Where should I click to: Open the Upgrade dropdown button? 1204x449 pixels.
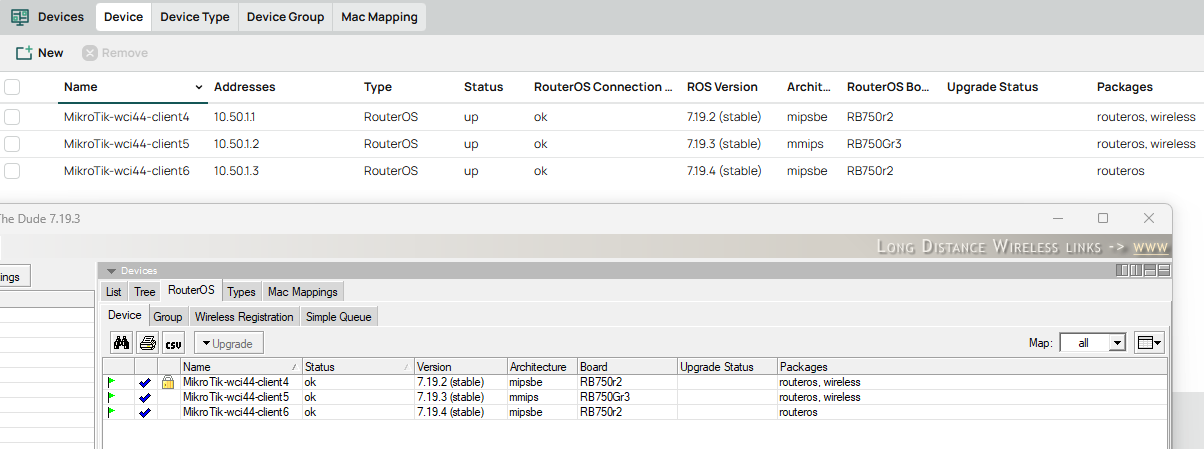229,343
